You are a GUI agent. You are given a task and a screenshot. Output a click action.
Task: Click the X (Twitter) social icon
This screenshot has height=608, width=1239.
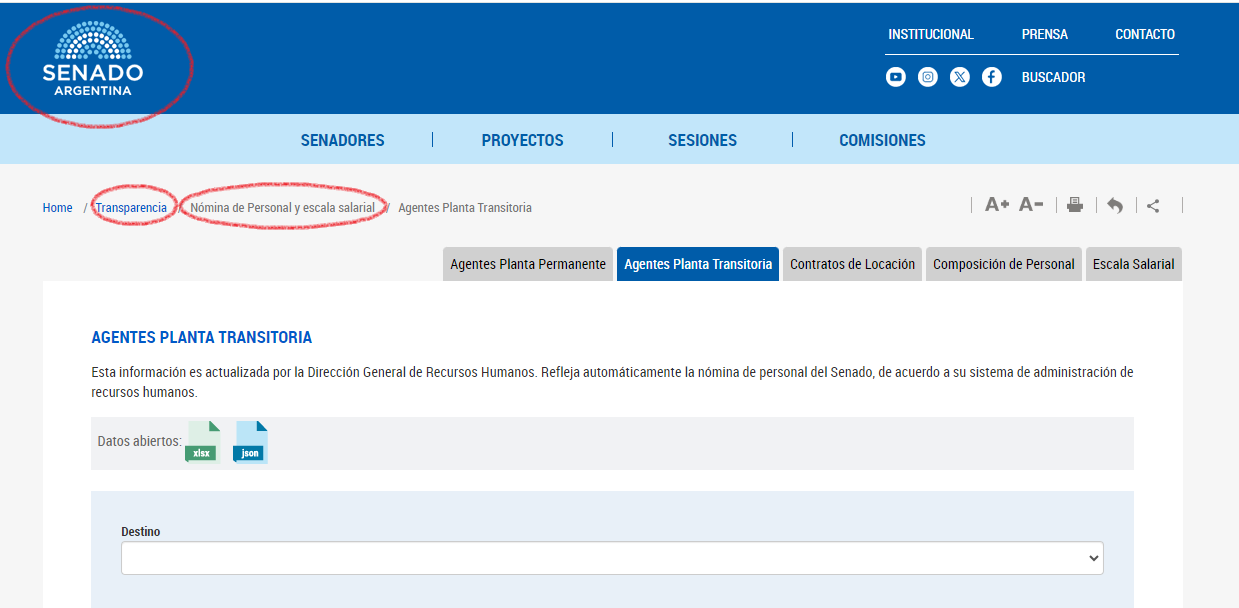click(x=960, y=77)
